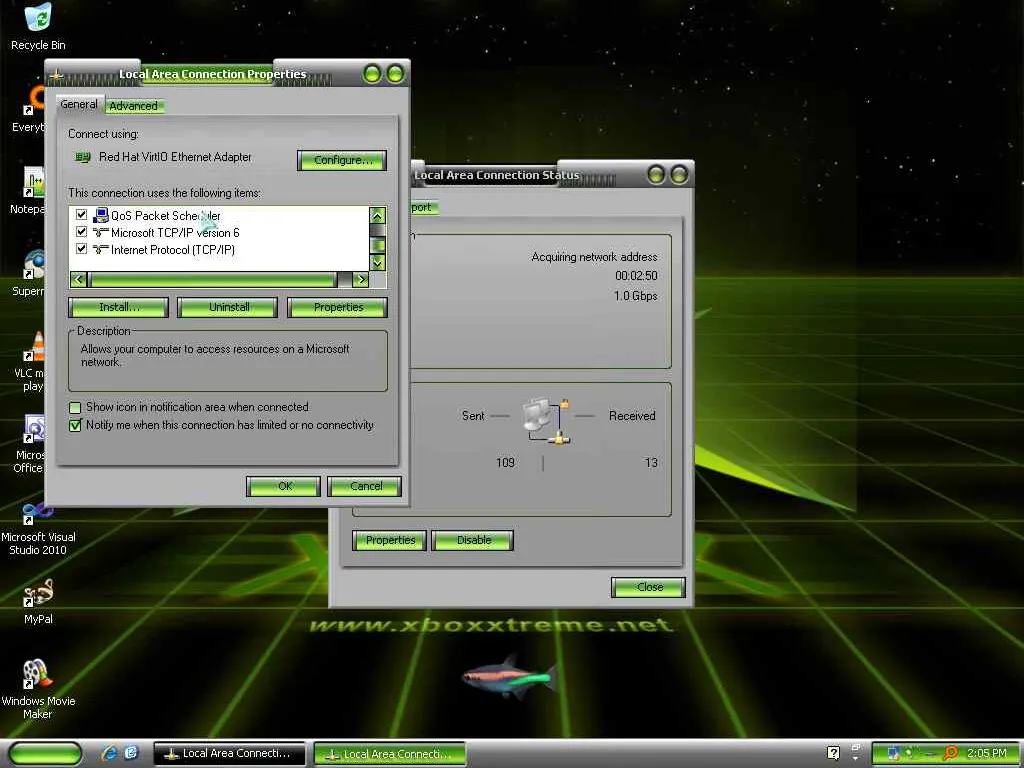Click the items list scroll up arrow
1024x768 pixels.
pos(377,216)
